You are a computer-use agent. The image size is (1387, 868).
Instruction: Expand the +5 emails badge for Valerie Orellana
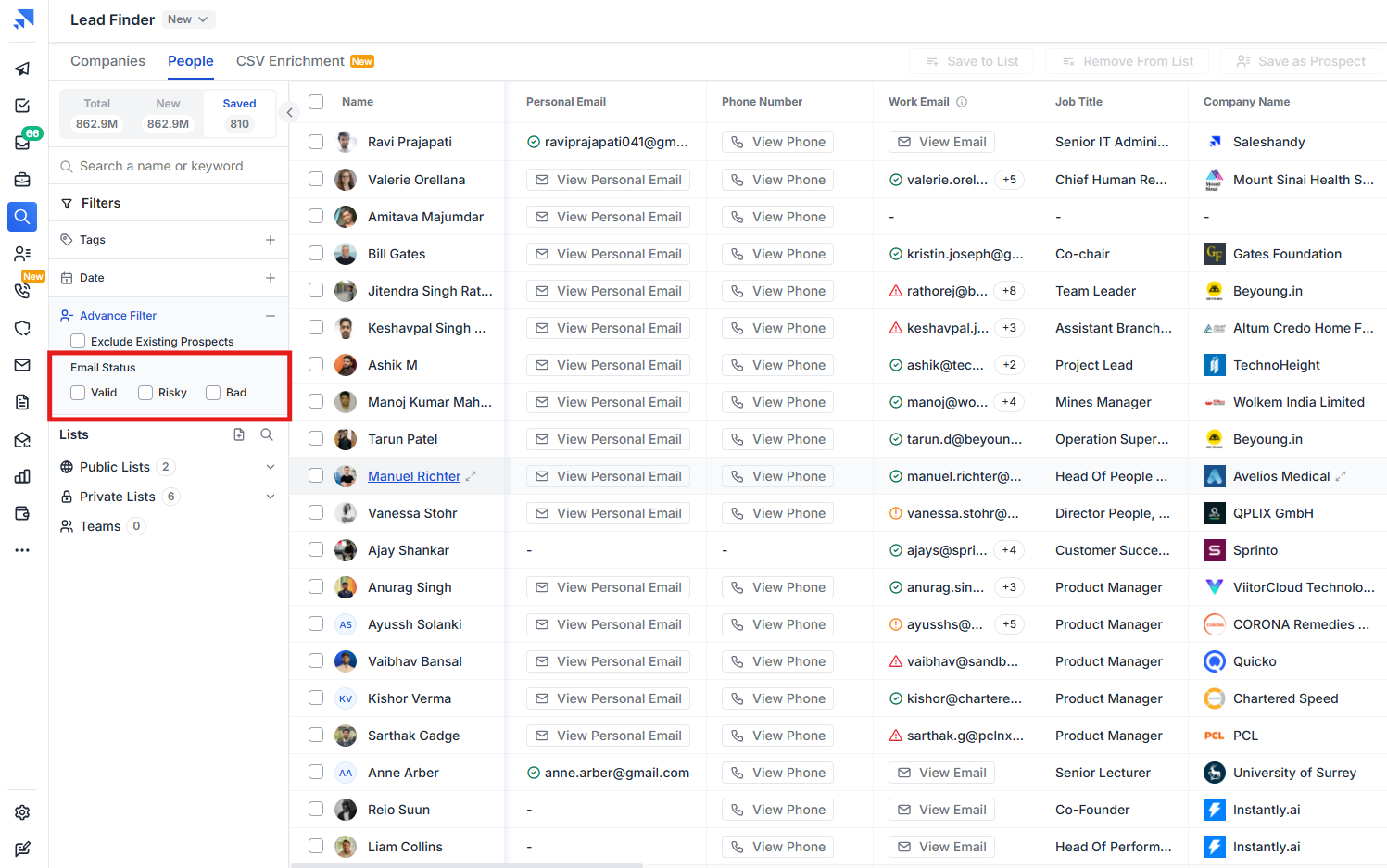(x=1009, y=180)
